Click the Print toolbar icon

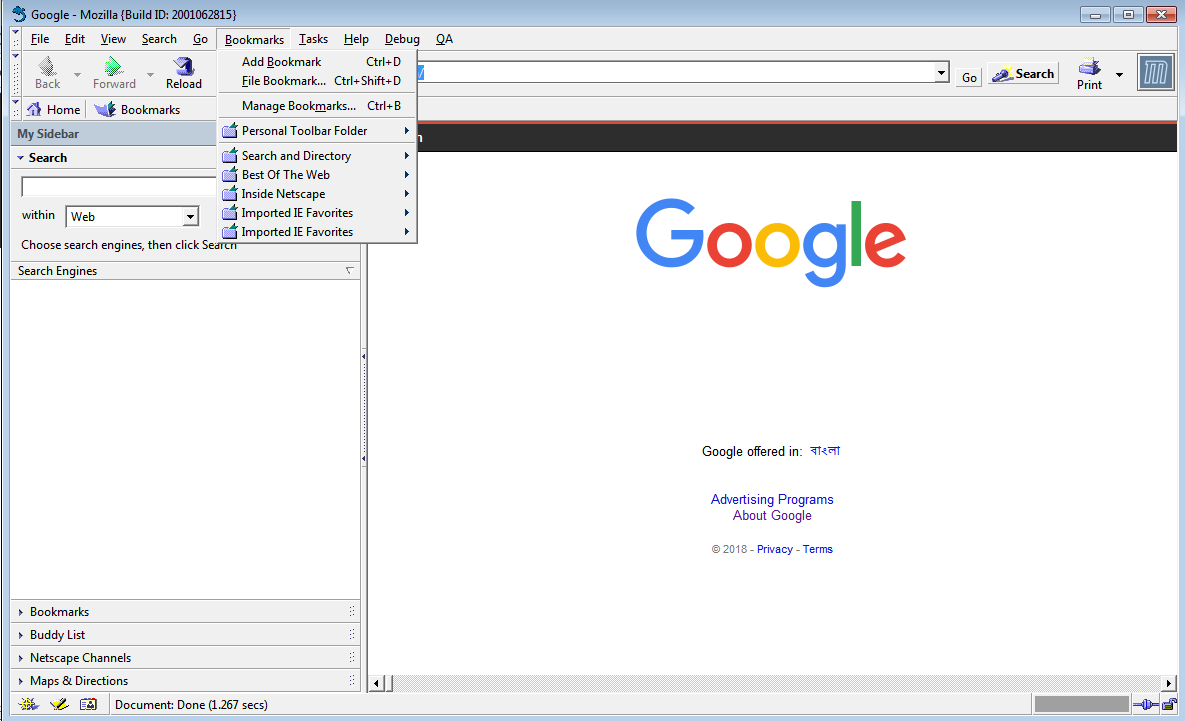(x=1089, y=70)
